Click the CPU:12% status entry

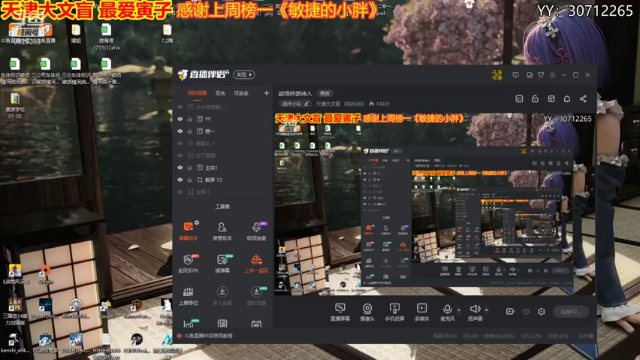tap(531, 336)
